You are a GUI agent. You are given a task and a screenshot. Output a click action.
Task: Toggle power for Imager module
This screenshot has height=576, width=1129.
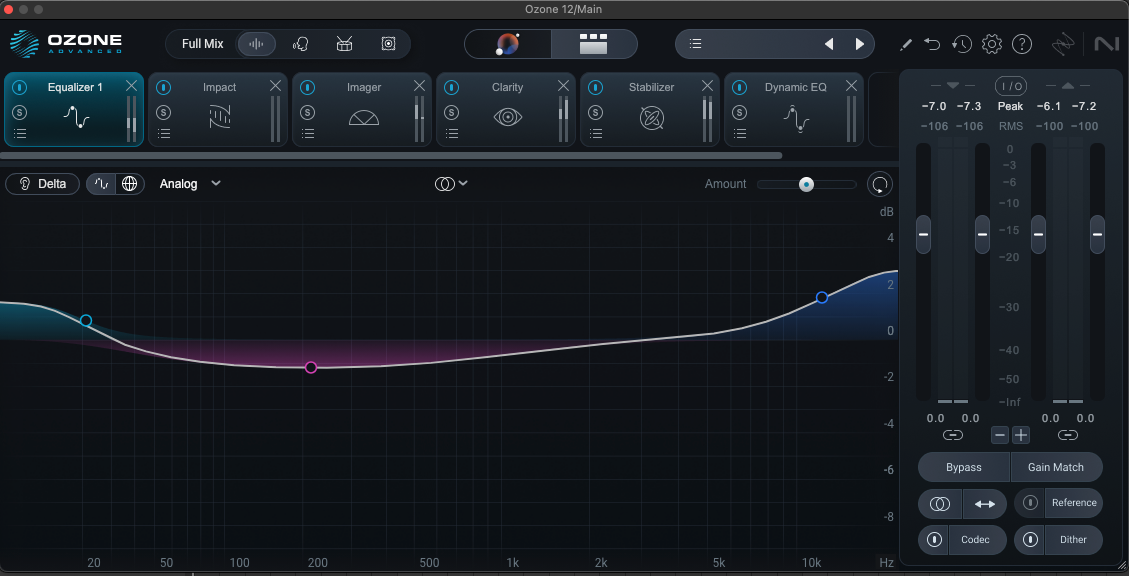[x=308, y=87]
